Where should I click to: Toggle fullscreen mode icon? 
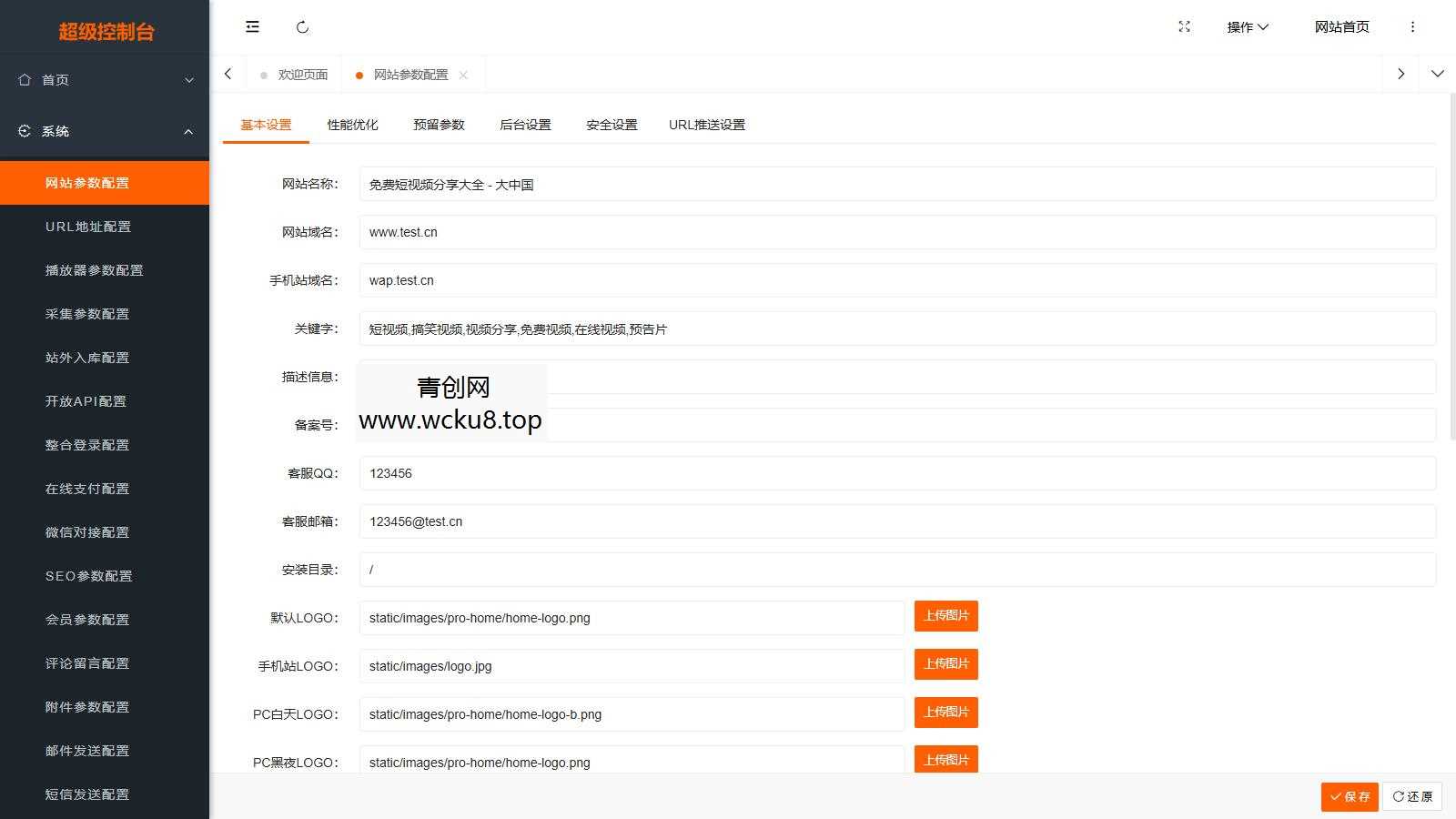[x=1184, y=27]
